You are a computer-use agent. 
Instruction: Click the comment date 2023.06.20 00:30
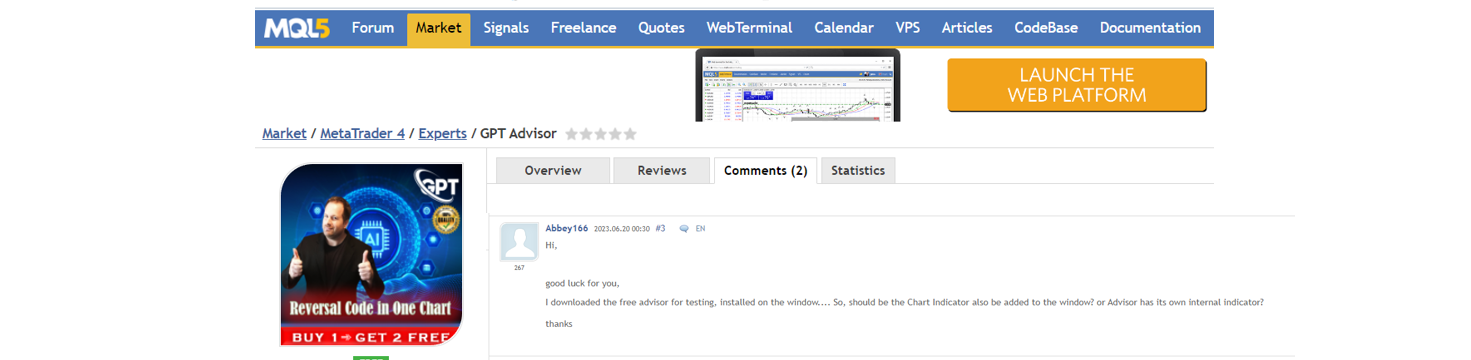[622, 229]
